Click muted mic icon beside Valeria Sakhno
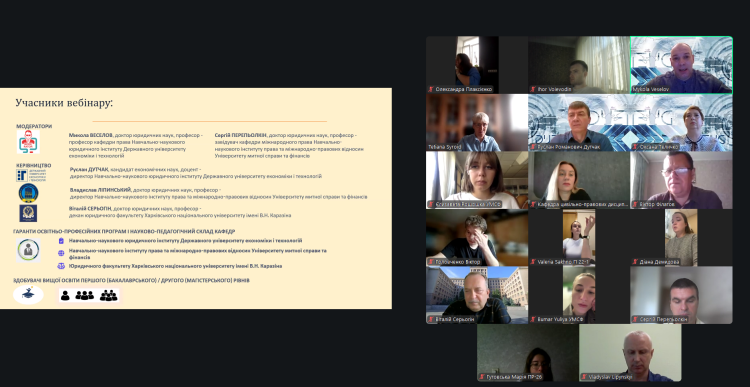The width and height of the screenshot is (750, 387). click(533, 262)
